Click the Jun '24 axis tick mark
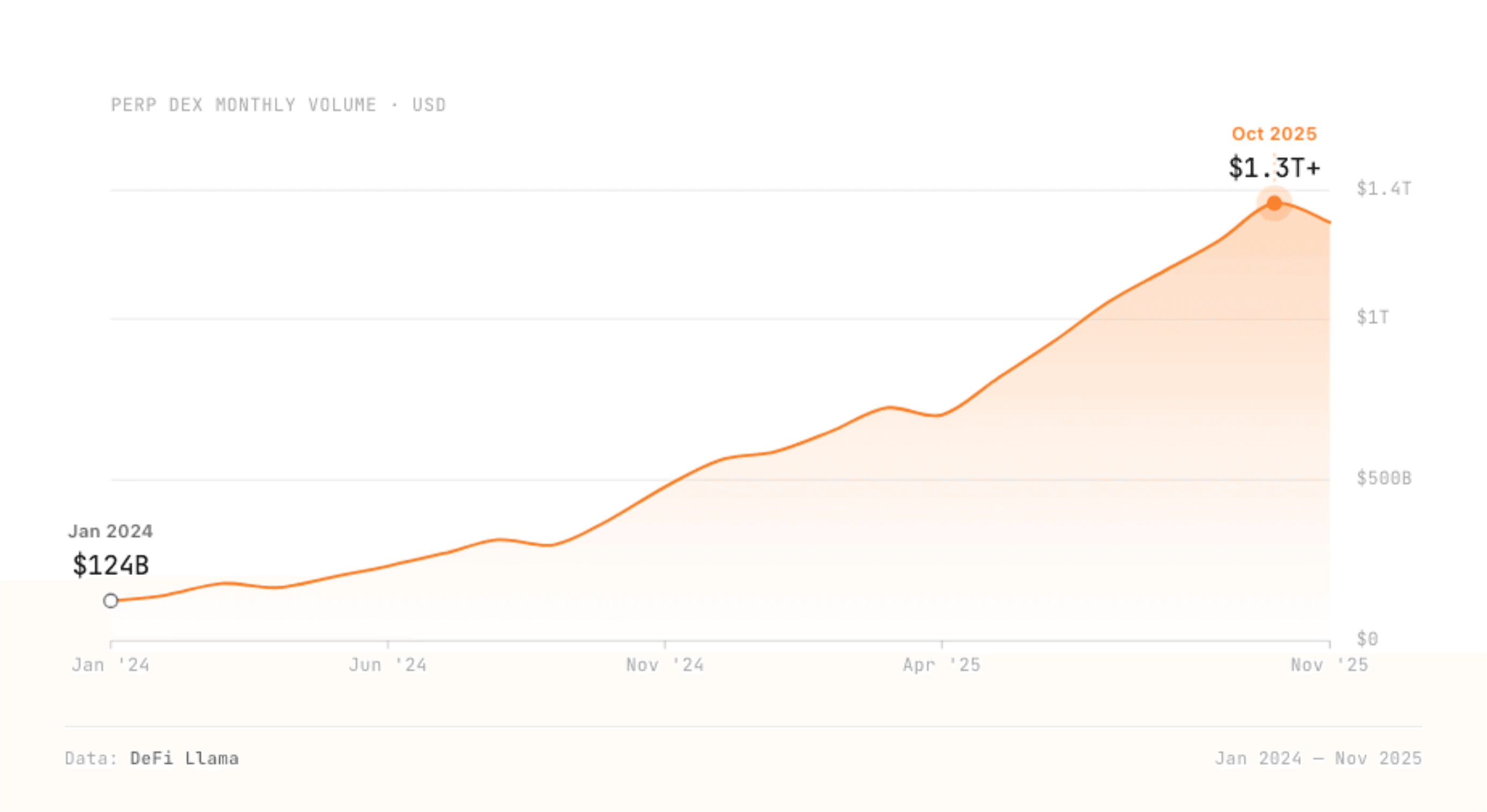 388,644
